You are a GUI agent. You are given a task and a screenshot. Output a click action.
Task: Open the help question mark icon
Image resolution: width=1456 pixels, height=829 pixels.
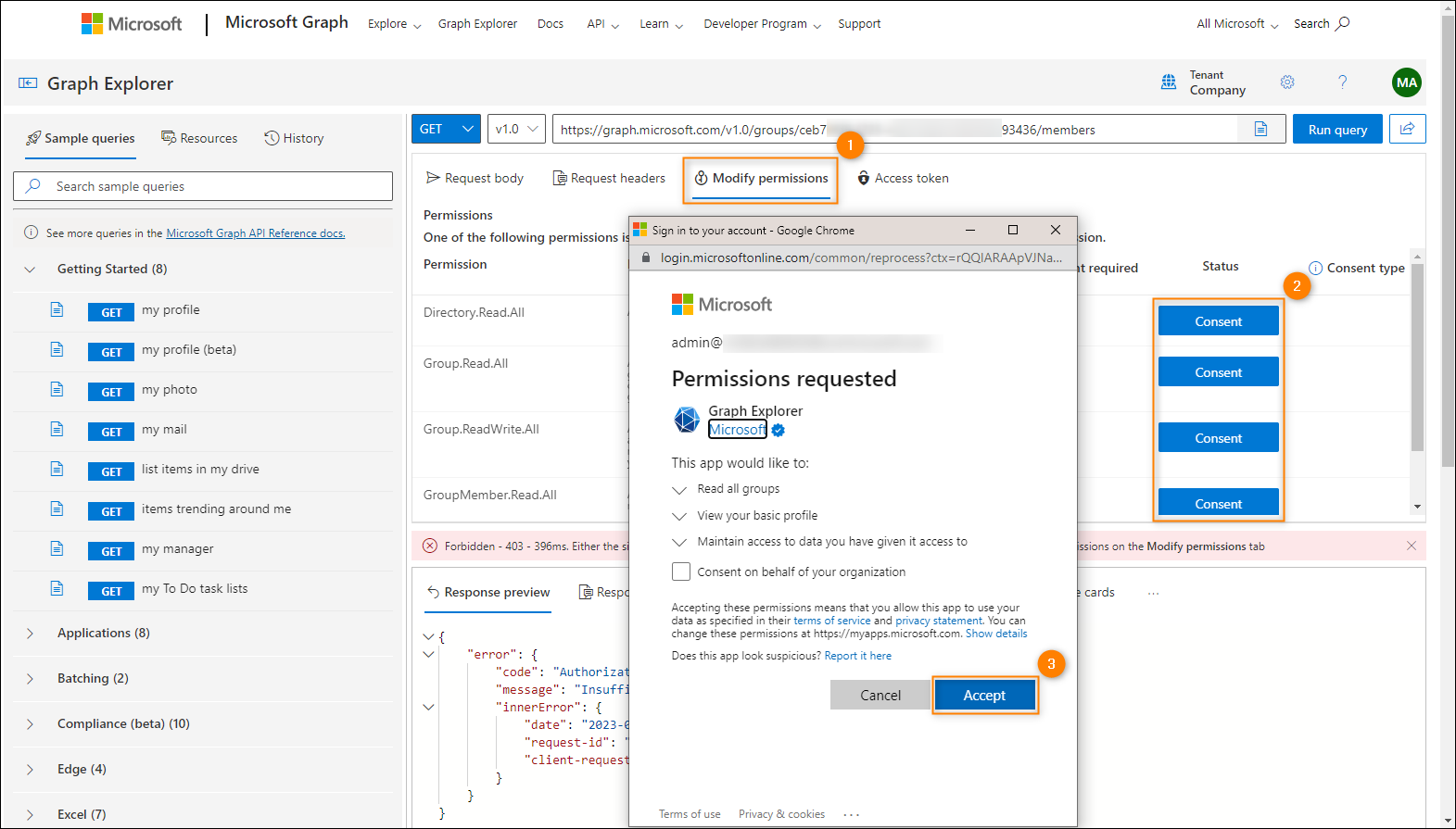1343,82
